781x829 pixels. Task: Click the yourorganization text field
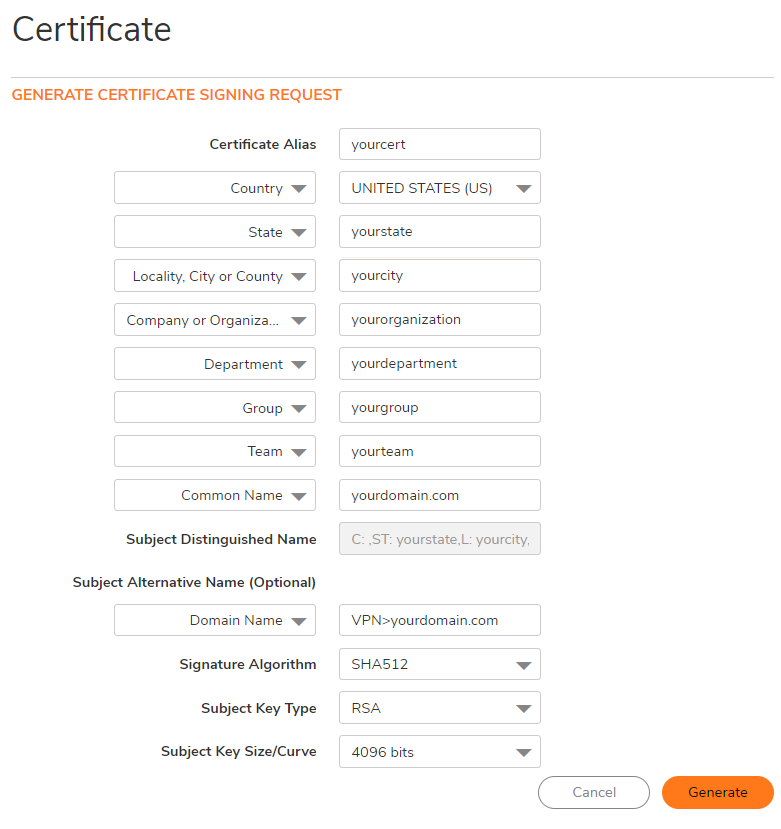tap(439, 320)
